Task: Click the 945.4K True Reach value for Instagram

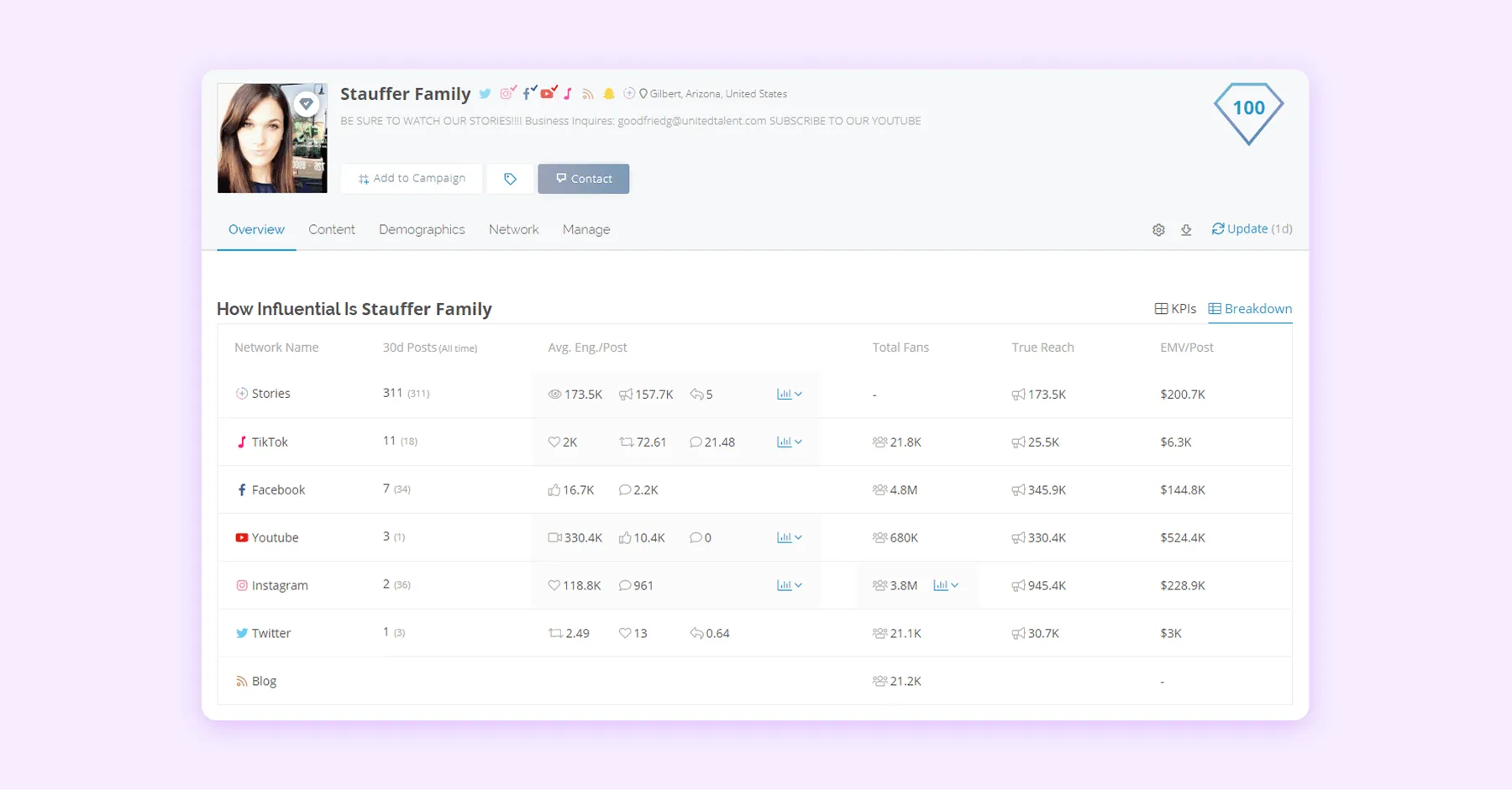Action: click(1047, 586)
